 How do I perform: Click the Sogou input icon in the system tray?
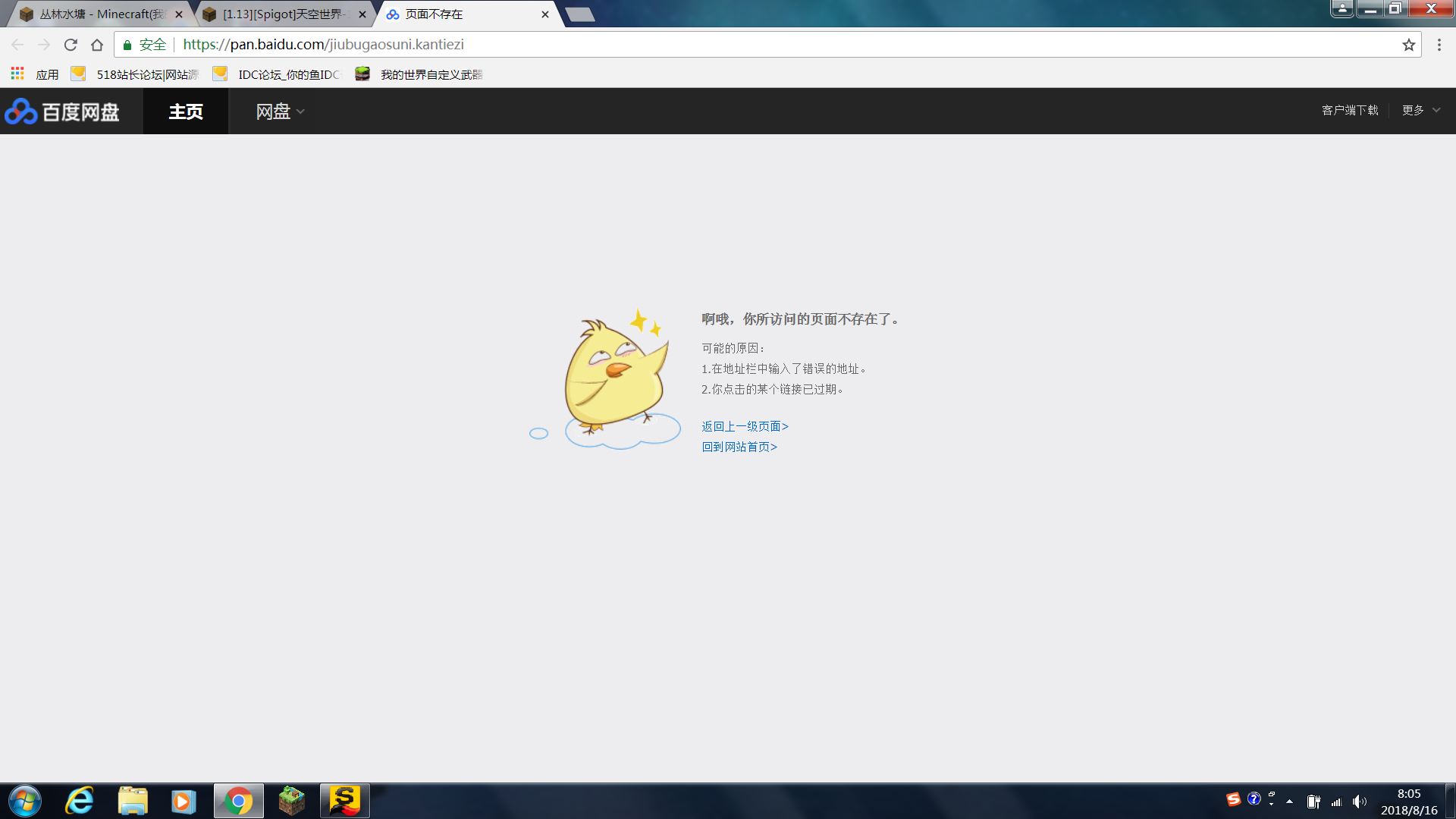(1233, 799)
